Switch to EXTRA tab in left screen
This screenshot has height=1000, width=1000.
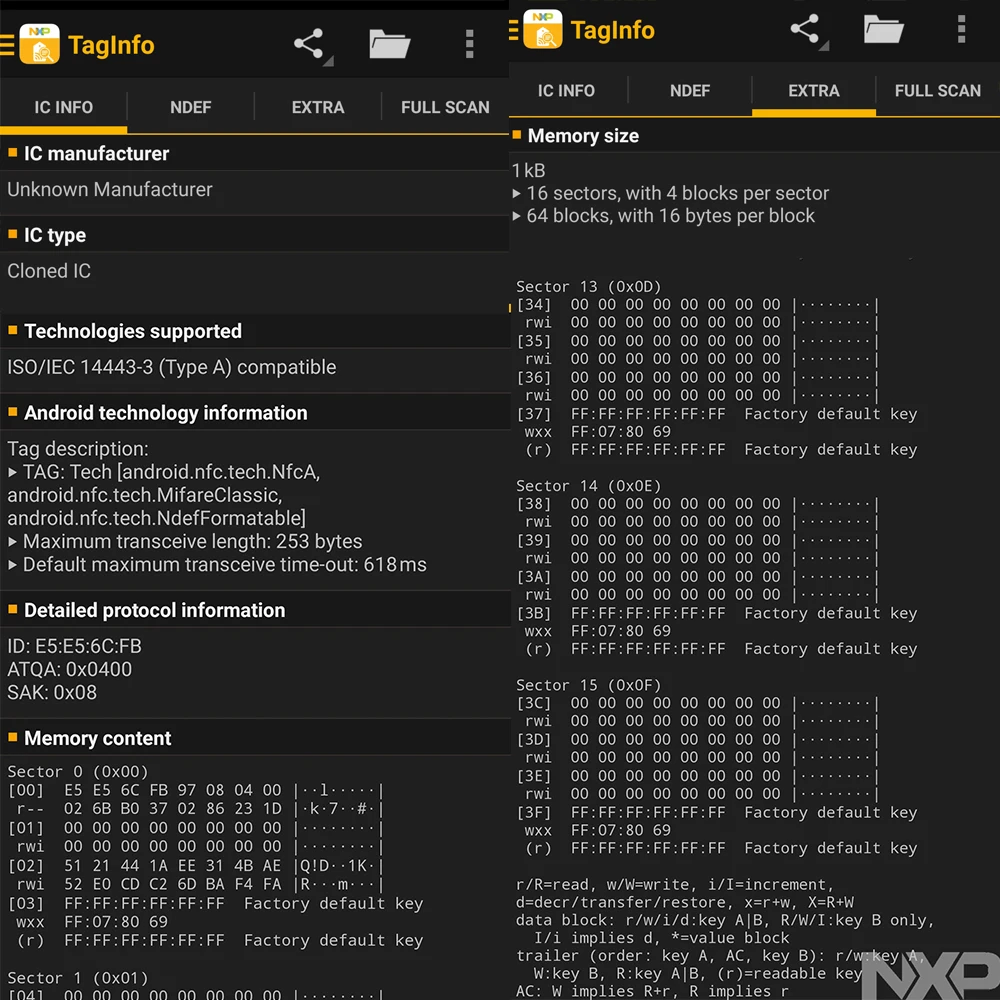[x=318, y=107]
